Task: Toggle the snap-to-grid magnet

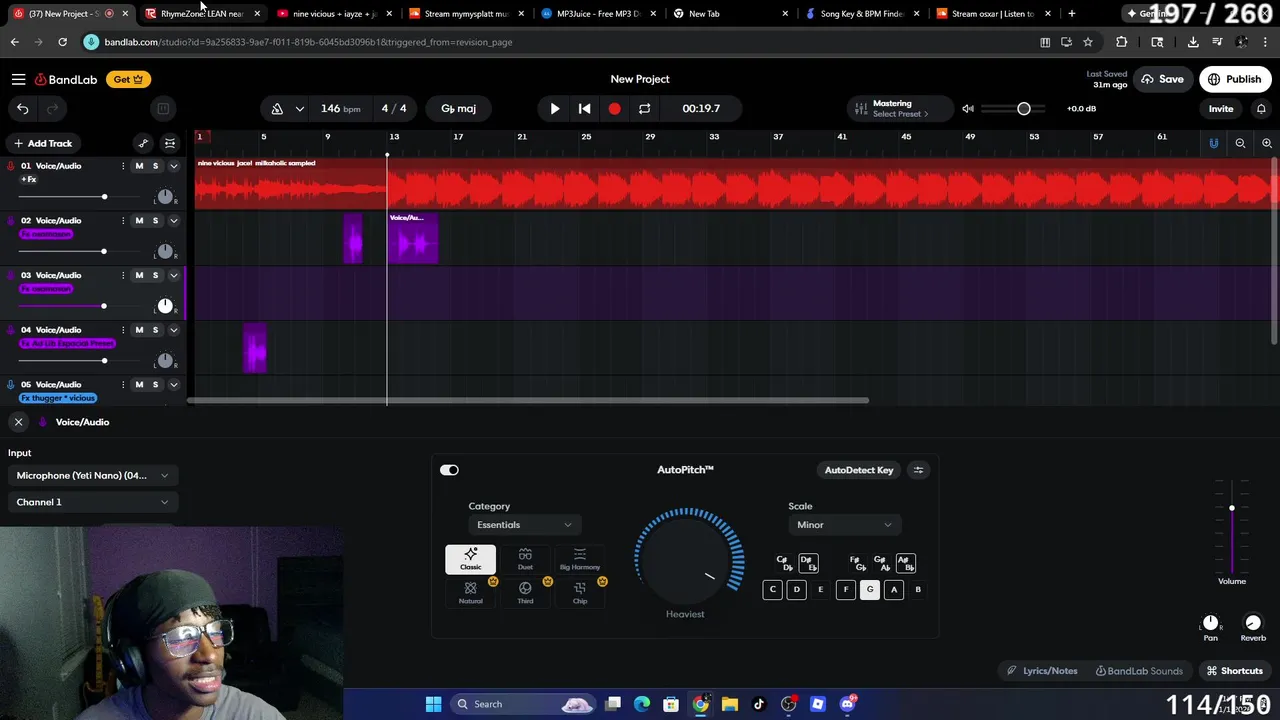Action: (1214, 143)
